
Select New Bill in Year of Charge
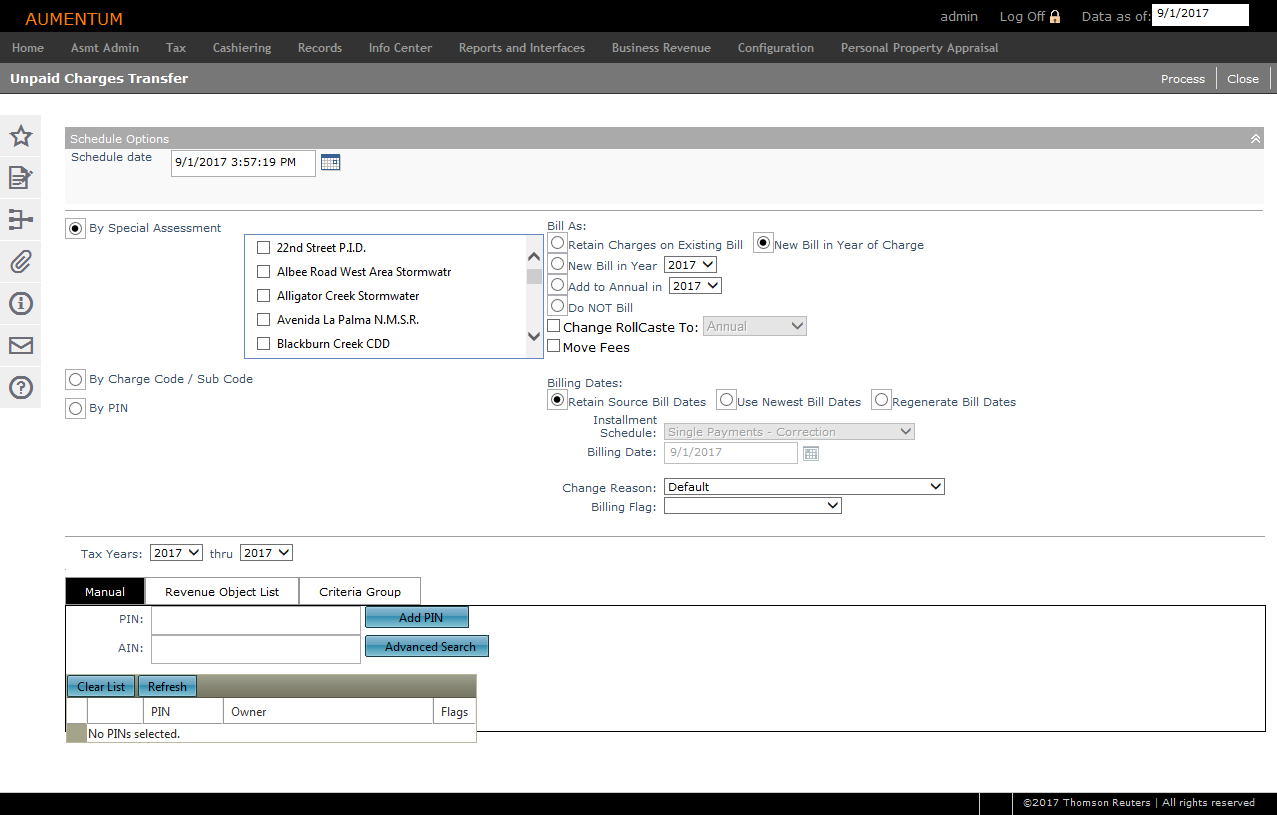(x=764, y=243)
